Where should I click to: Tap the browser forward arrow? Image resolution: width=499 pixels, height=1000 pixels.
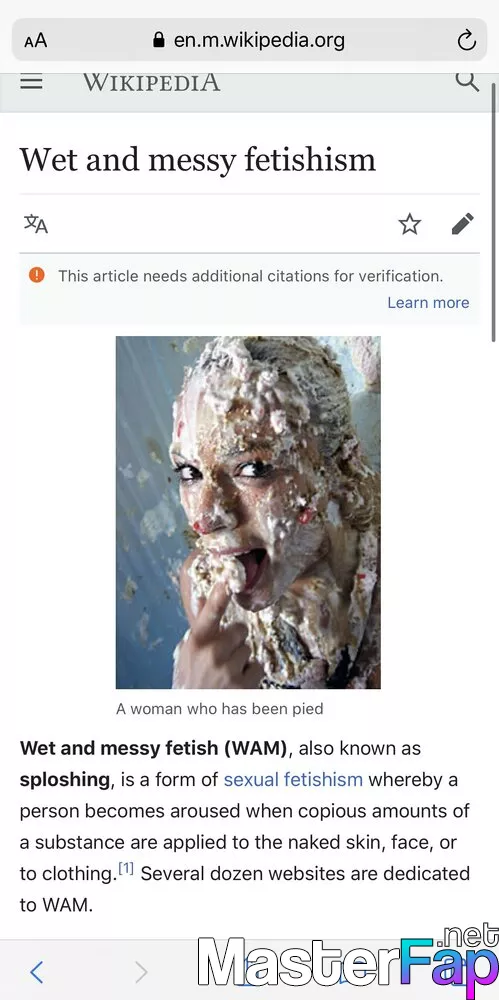pos(141,972)
